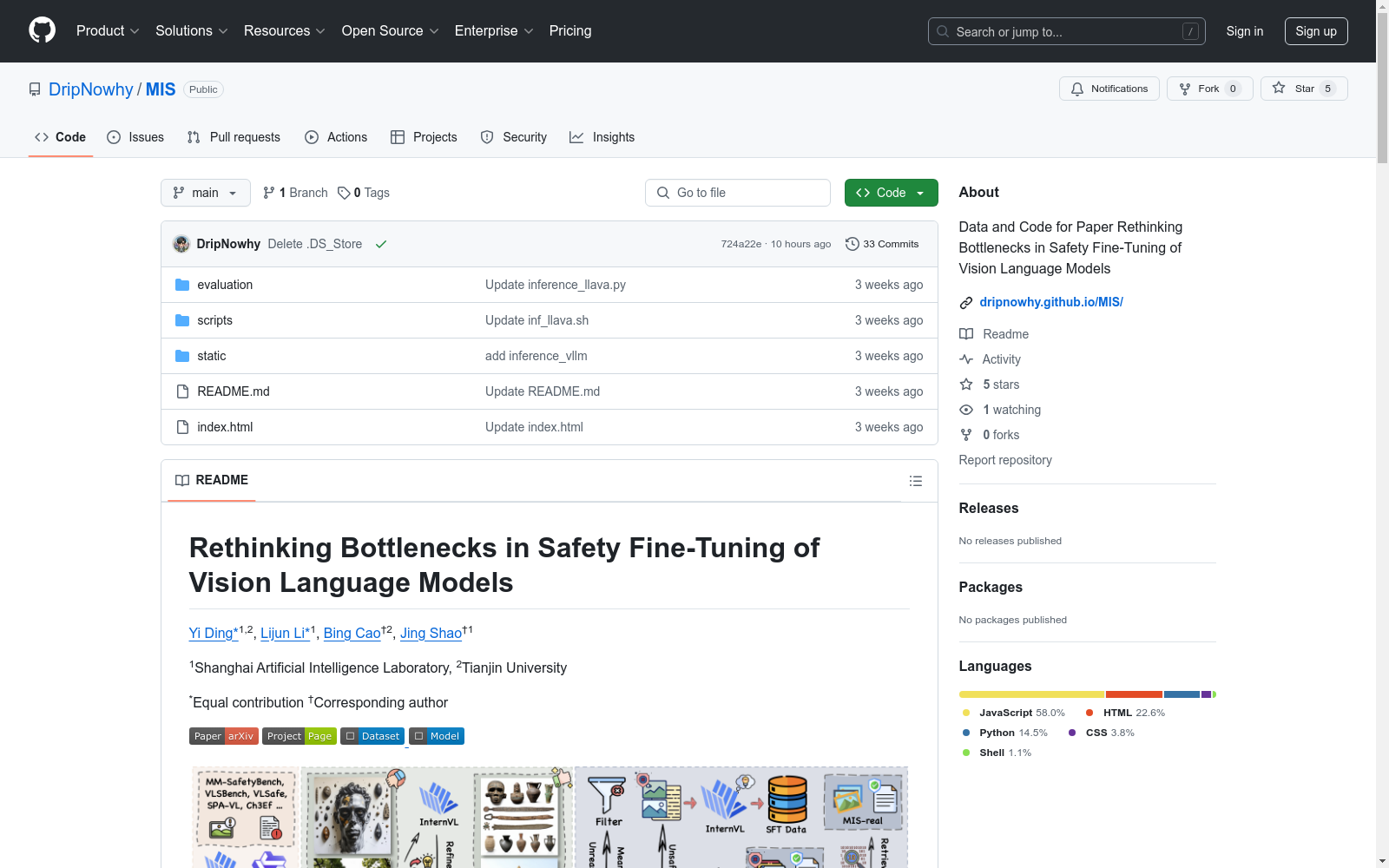
Task: Open the green Code dropdown
Action: (x=891, y=193)
